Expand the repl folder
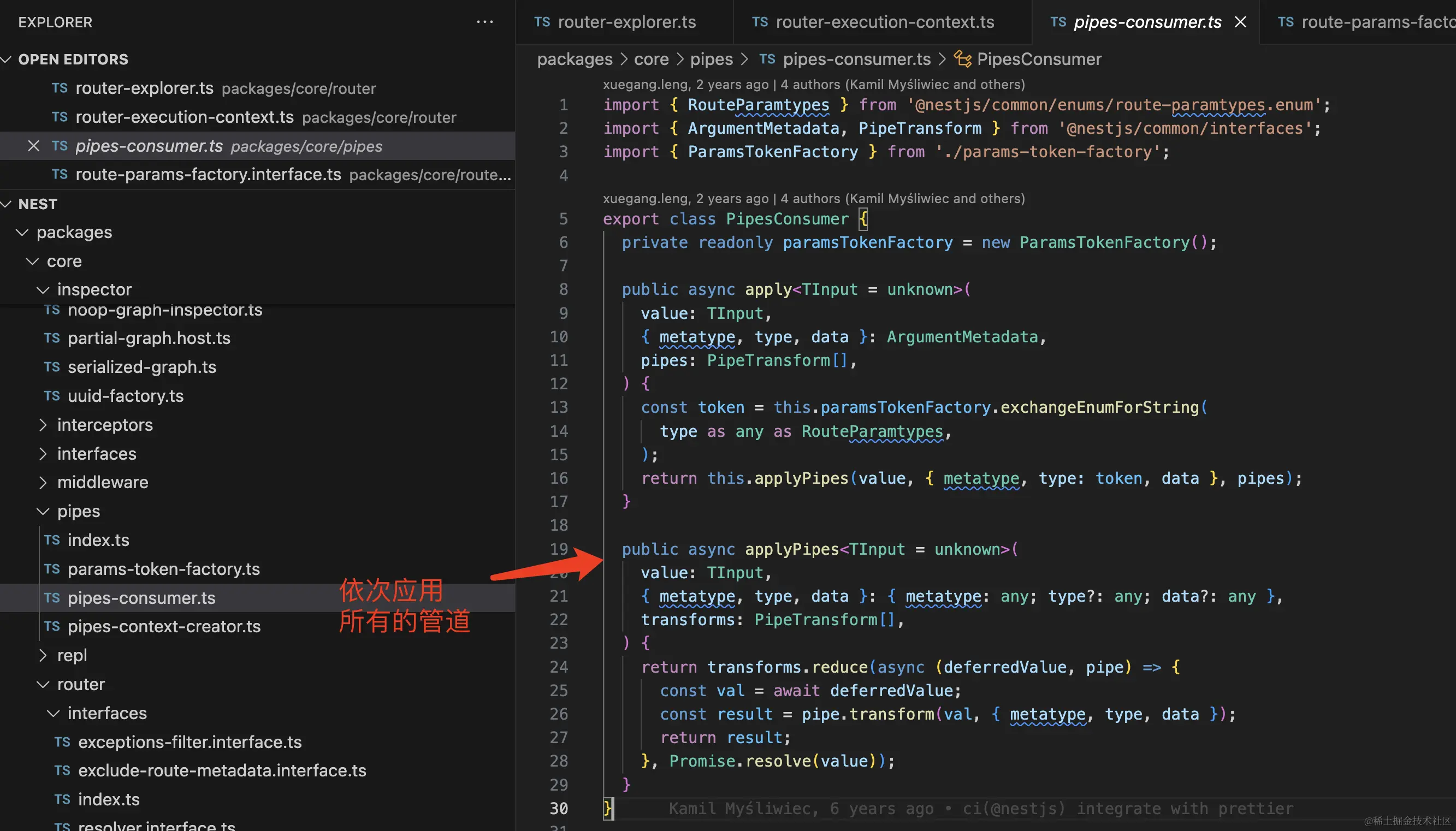1456x831 pixels. coord(43,655)
